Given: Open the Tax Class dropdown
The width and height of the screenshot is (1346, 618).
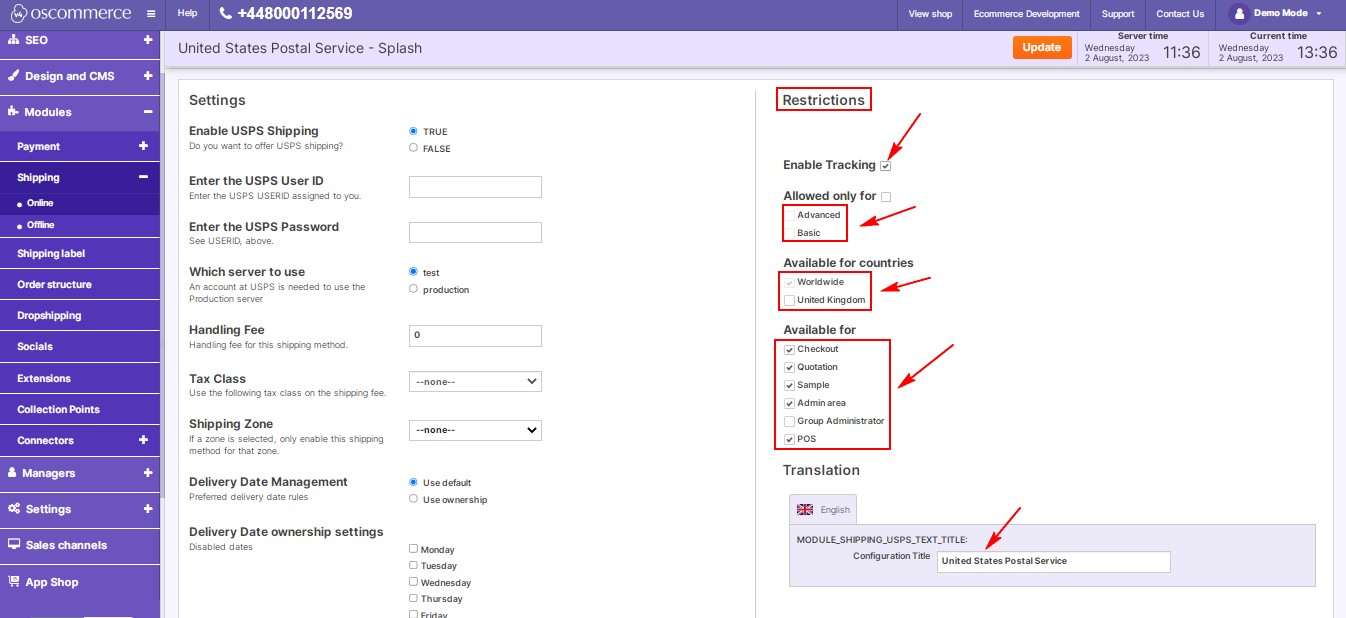Looking at the screenshot, I should (475, 381).
